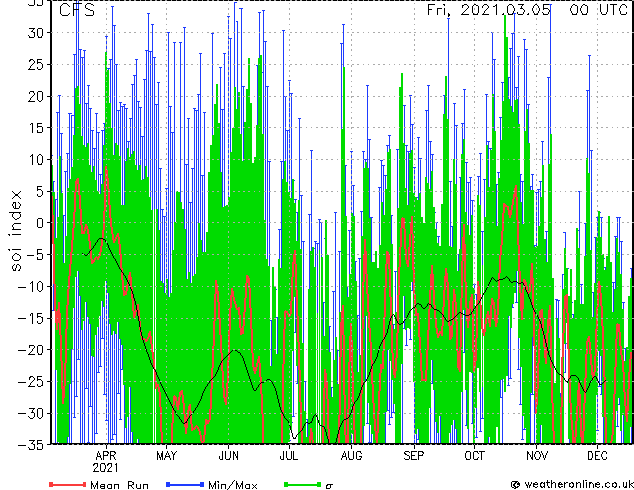Click the JUL month axis label
Viewport: 634px width, 490px height.
point(289,456)
